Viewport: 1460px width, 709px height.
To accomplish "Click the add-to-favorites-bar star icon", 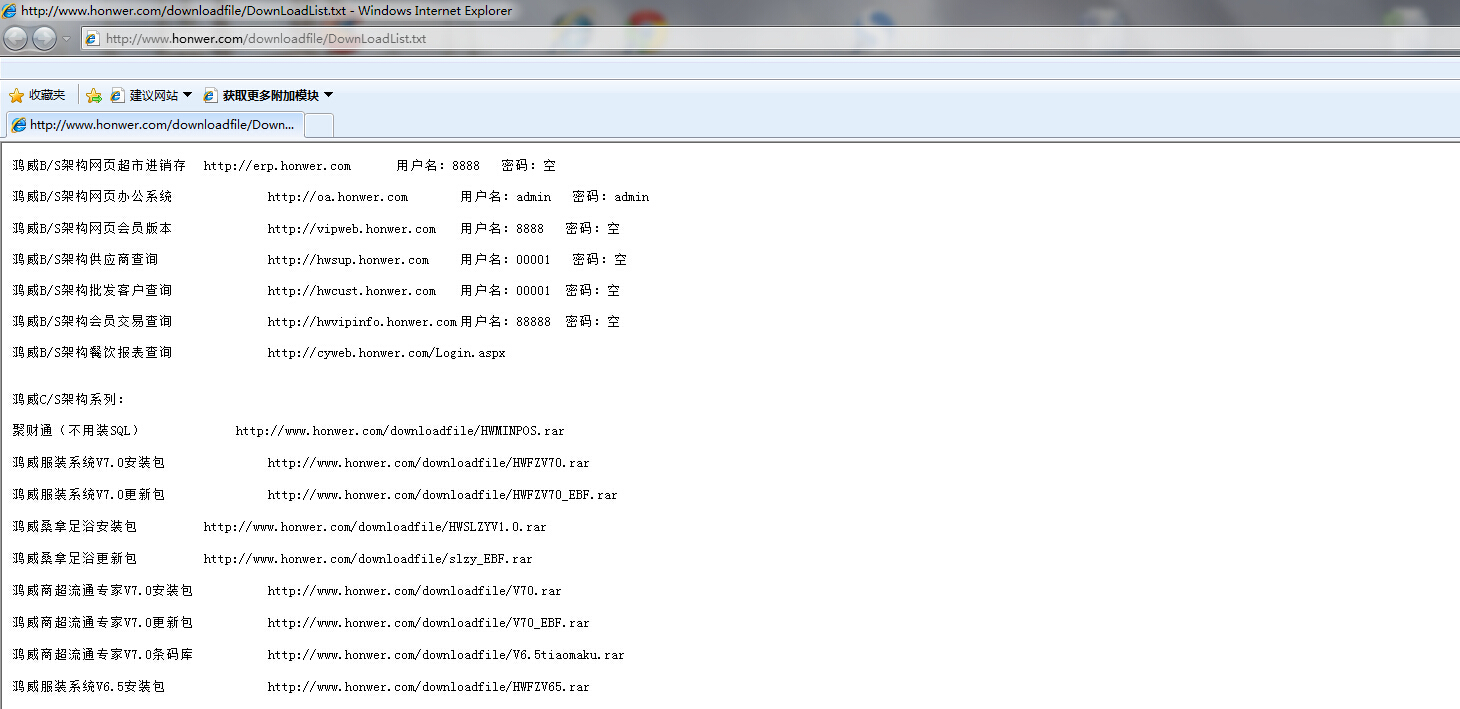I will point(94,95).
